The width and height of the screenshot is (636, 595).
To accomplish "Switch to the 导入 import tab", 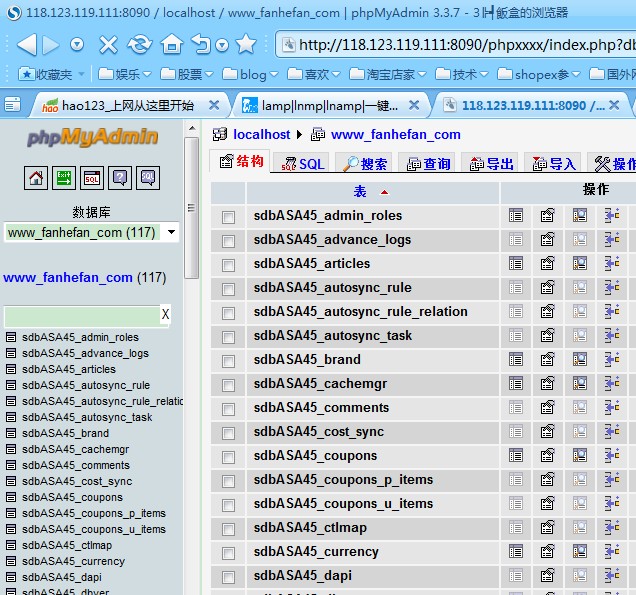I will tap(553, 163).
